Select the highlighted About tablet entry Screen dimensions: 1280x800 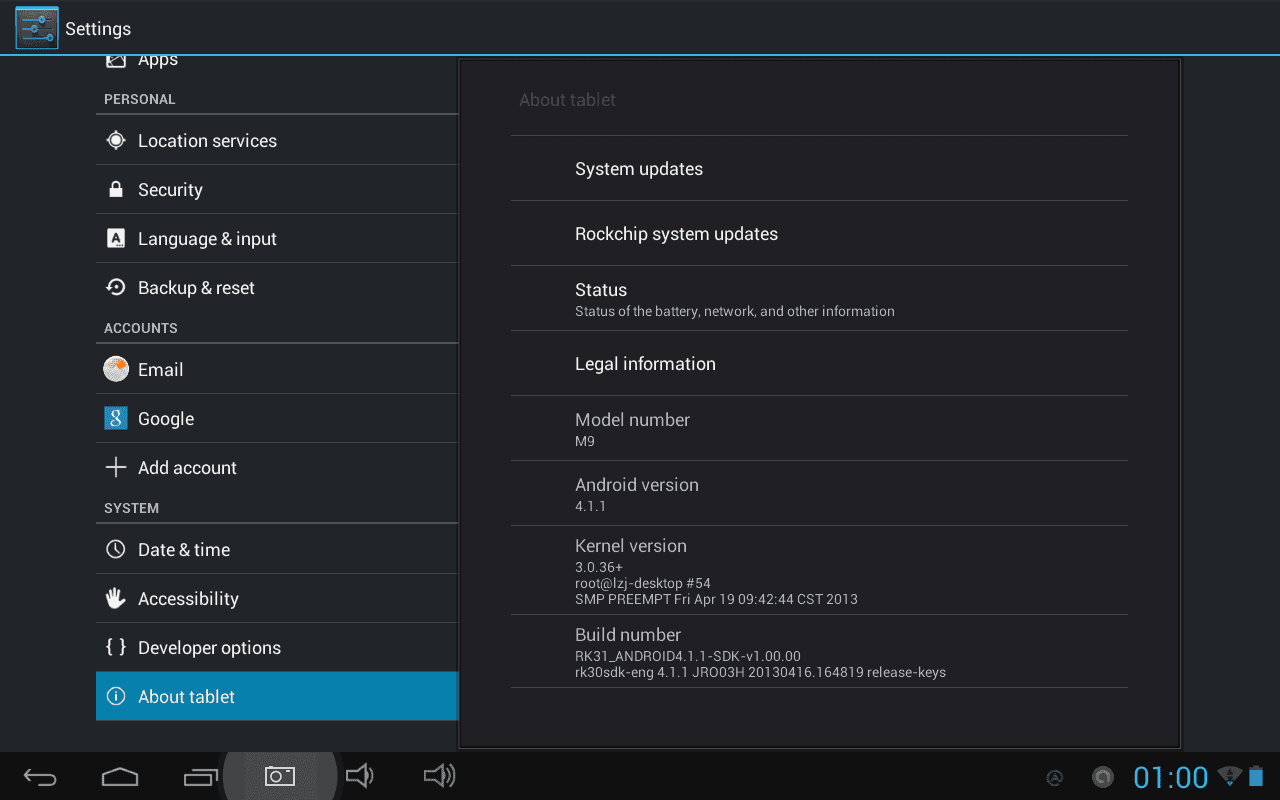[277, 696]
